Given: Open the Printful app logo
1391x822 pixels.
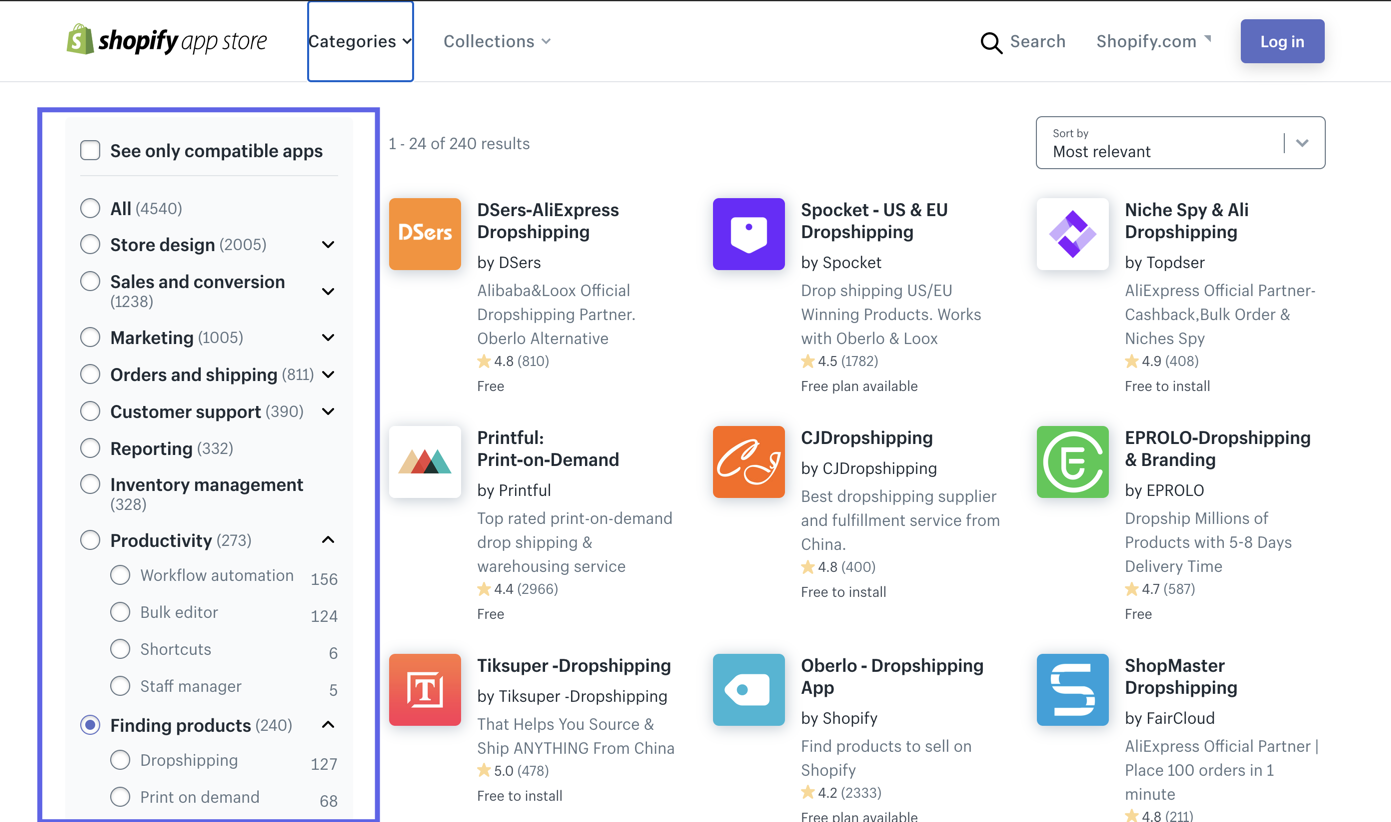Looking at the screenshot, I should (x=425, y=462).
